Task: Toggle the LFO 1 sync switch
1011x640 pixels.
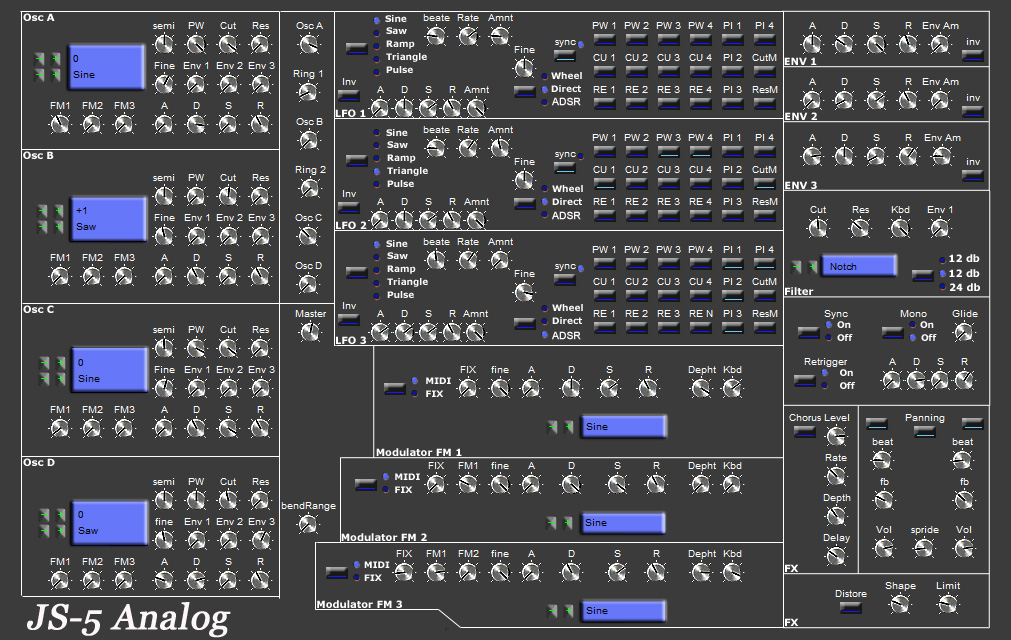Action: pos(565,57)
